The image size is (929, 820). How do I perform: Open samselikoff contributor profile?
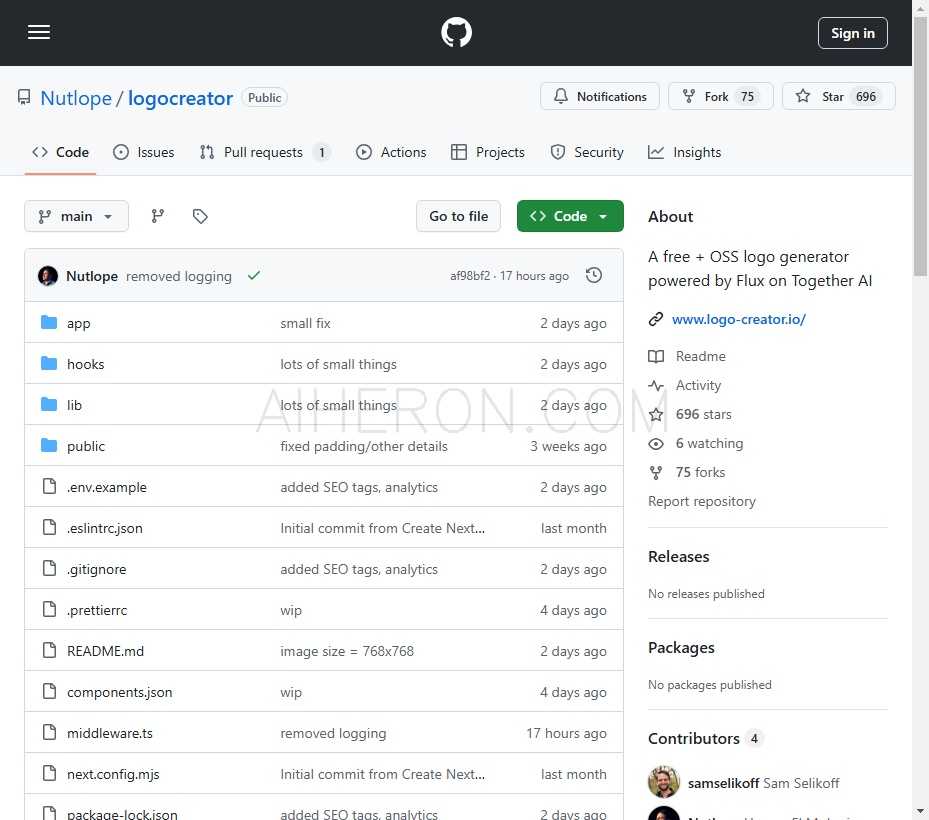click(723, 783)
